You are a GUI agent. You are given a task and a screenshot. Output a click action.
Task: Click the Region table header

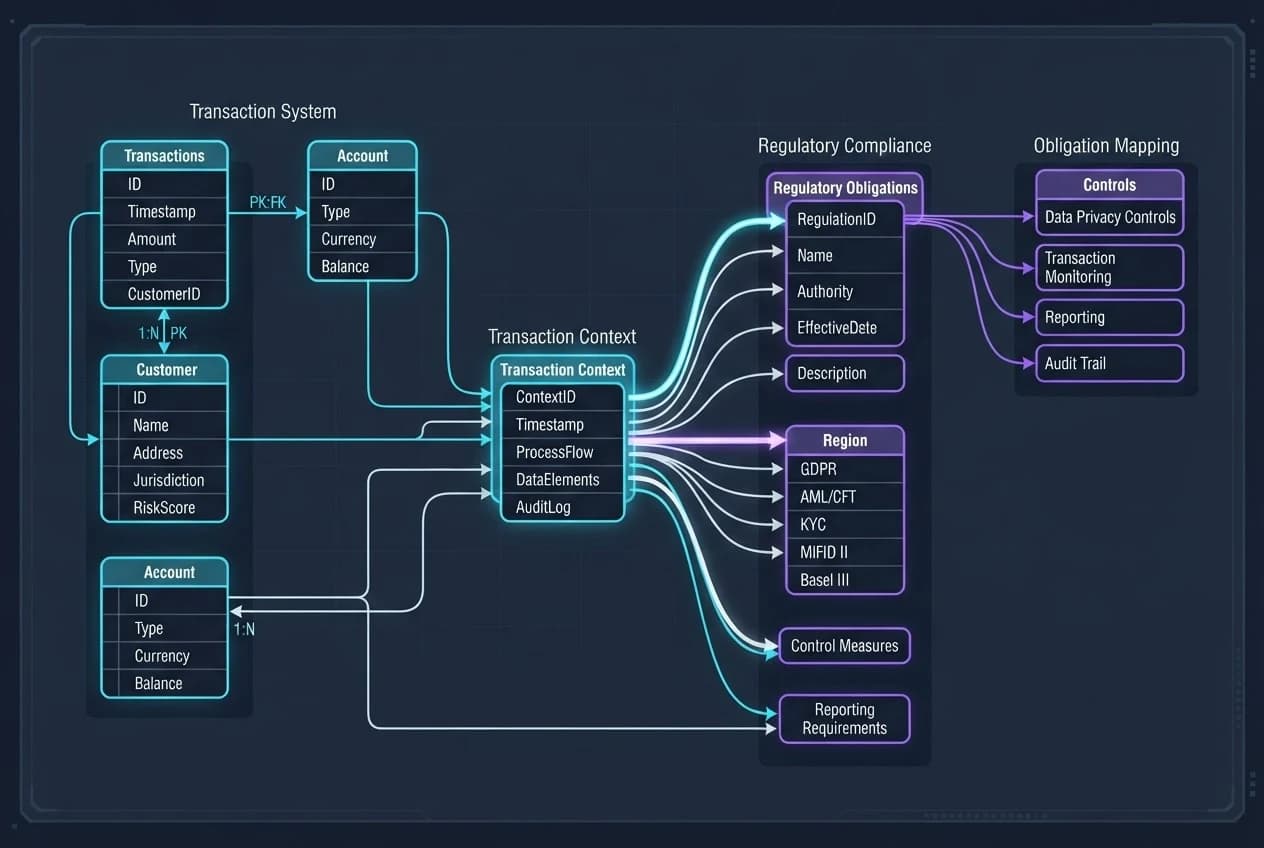point(845,440)
